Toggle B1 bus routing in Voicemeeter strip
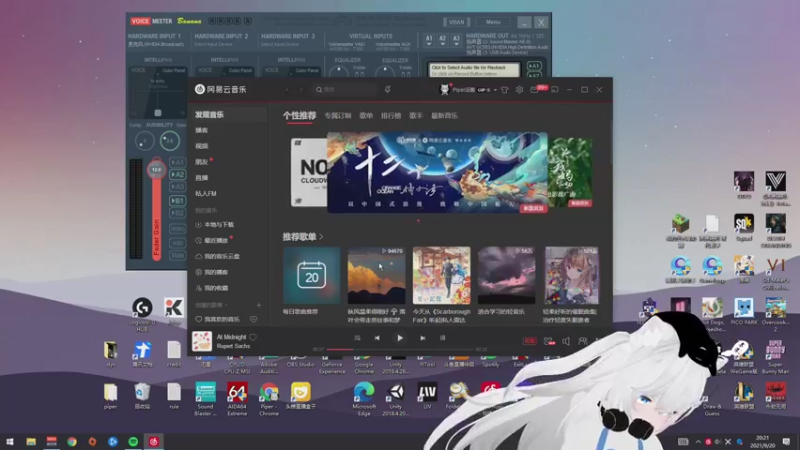The image size is (800, 450). pyautogui.click(x=177, y=201)
